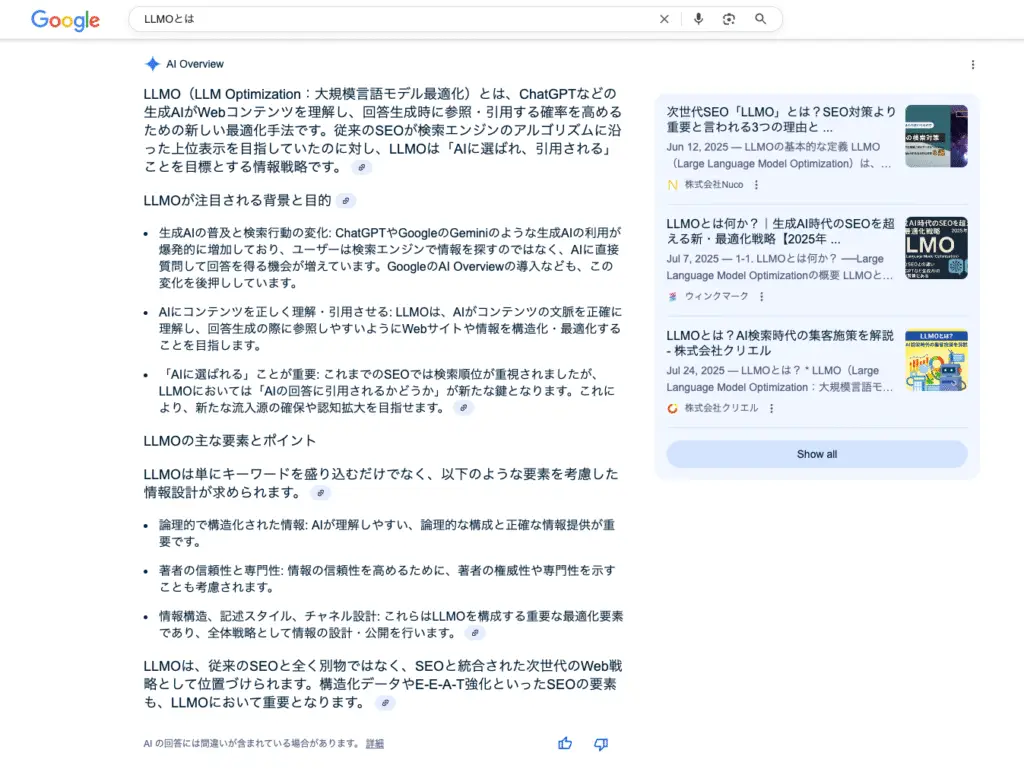Open AI Overview three-dot options menu
1024x769 pixels.
click(972, 65)
